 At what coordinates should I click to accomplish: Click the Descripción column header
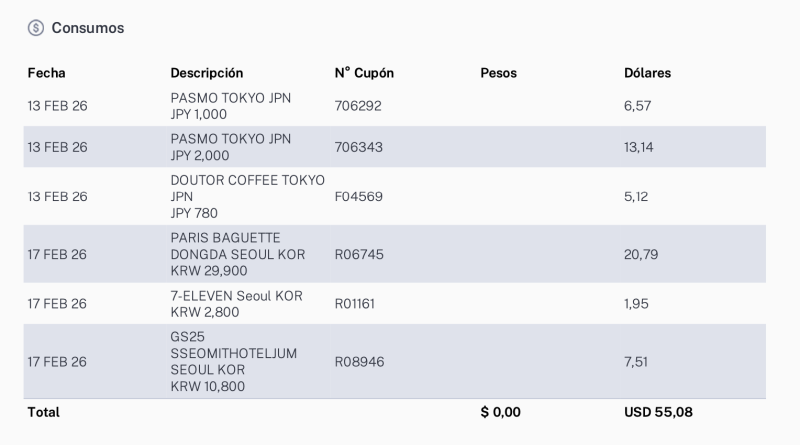point(207,73)
